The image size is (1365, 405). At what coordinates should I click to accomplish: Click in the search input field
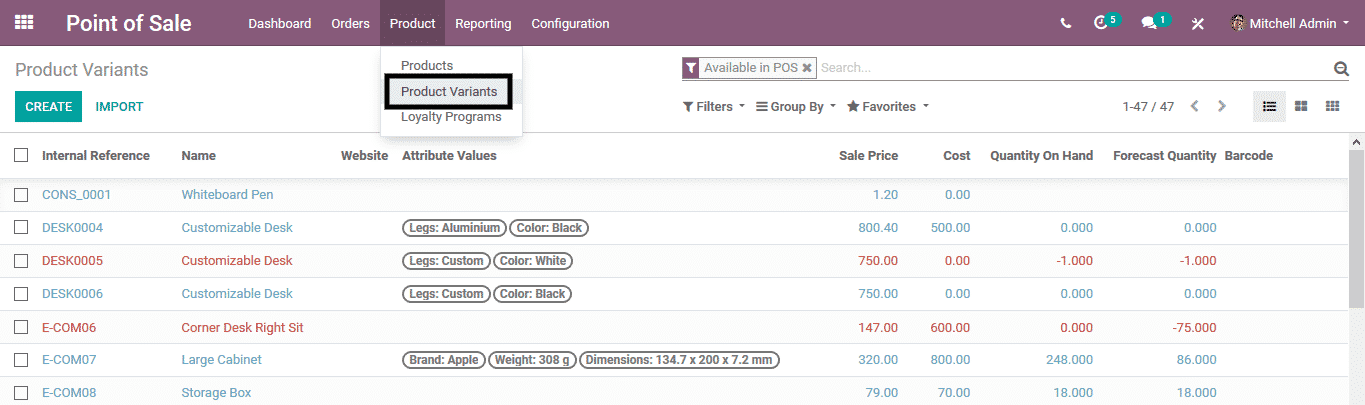click(x=1070, y=68)
